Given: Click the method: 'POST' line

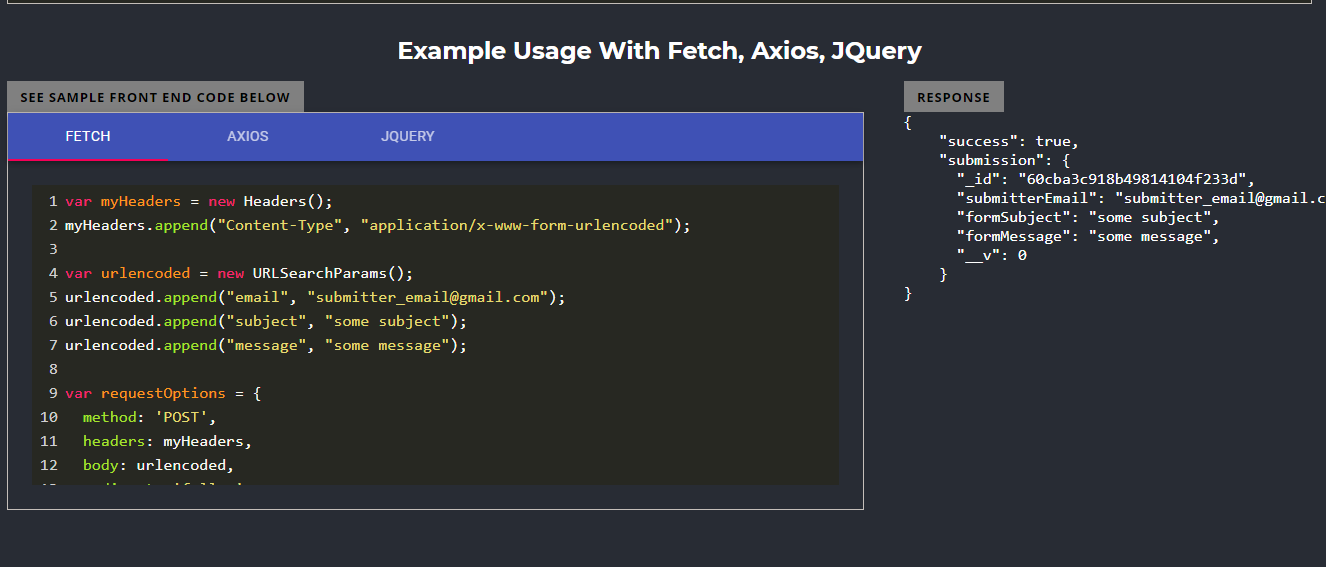Looking at the screenshot, I should point(149,417).
